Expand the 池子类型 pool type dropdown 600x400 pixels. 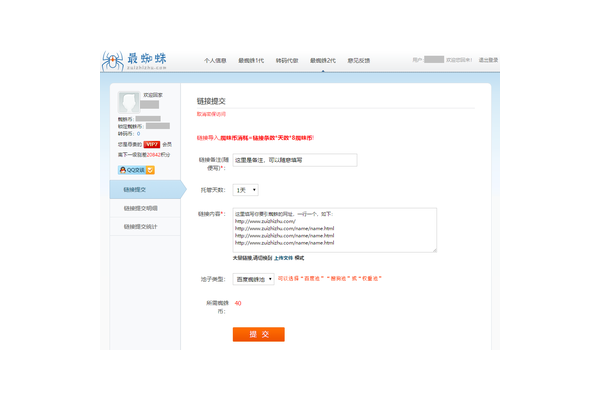coord(253,279)
